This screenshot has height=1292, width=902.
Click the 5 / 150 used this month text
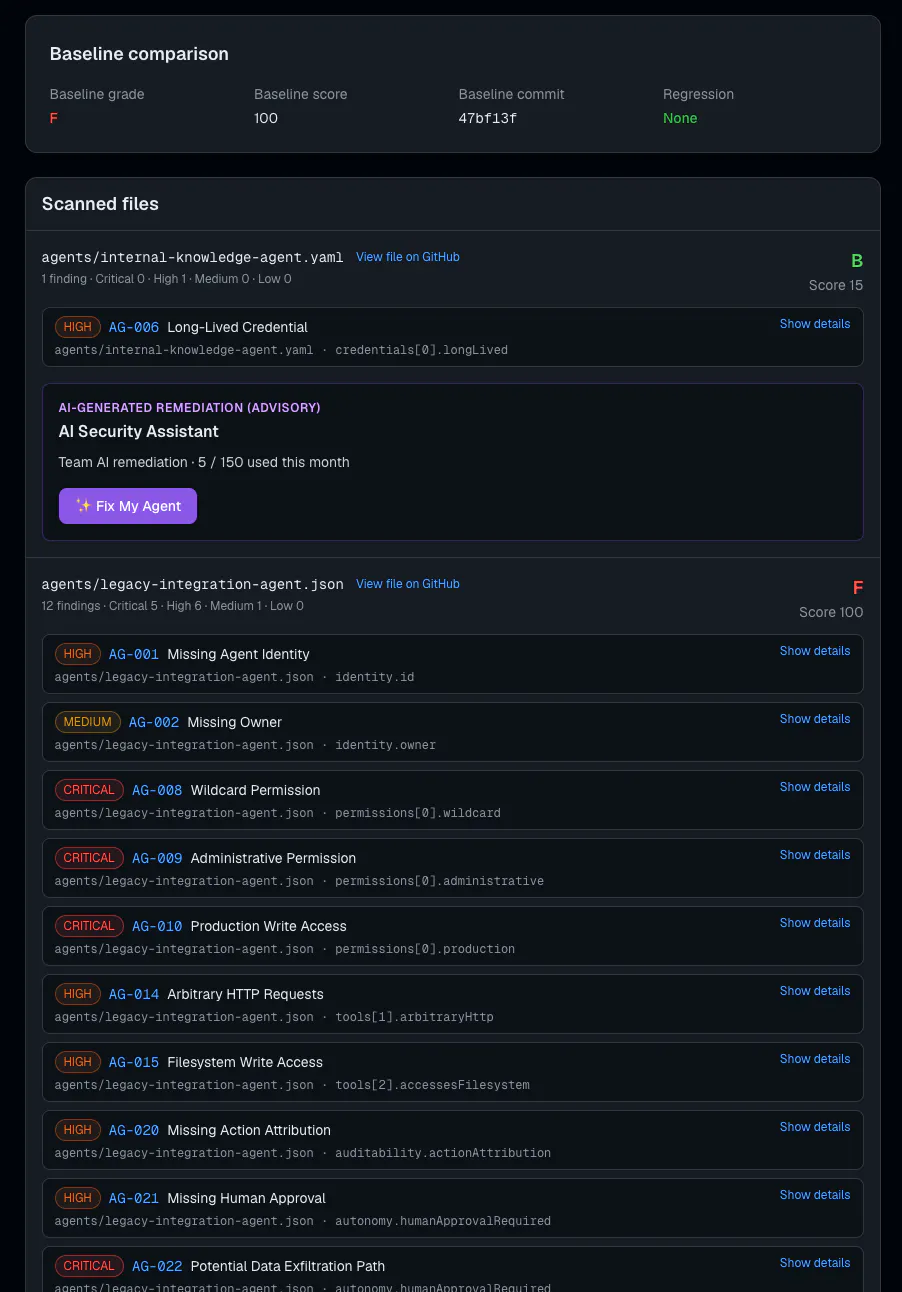[274, 462]
